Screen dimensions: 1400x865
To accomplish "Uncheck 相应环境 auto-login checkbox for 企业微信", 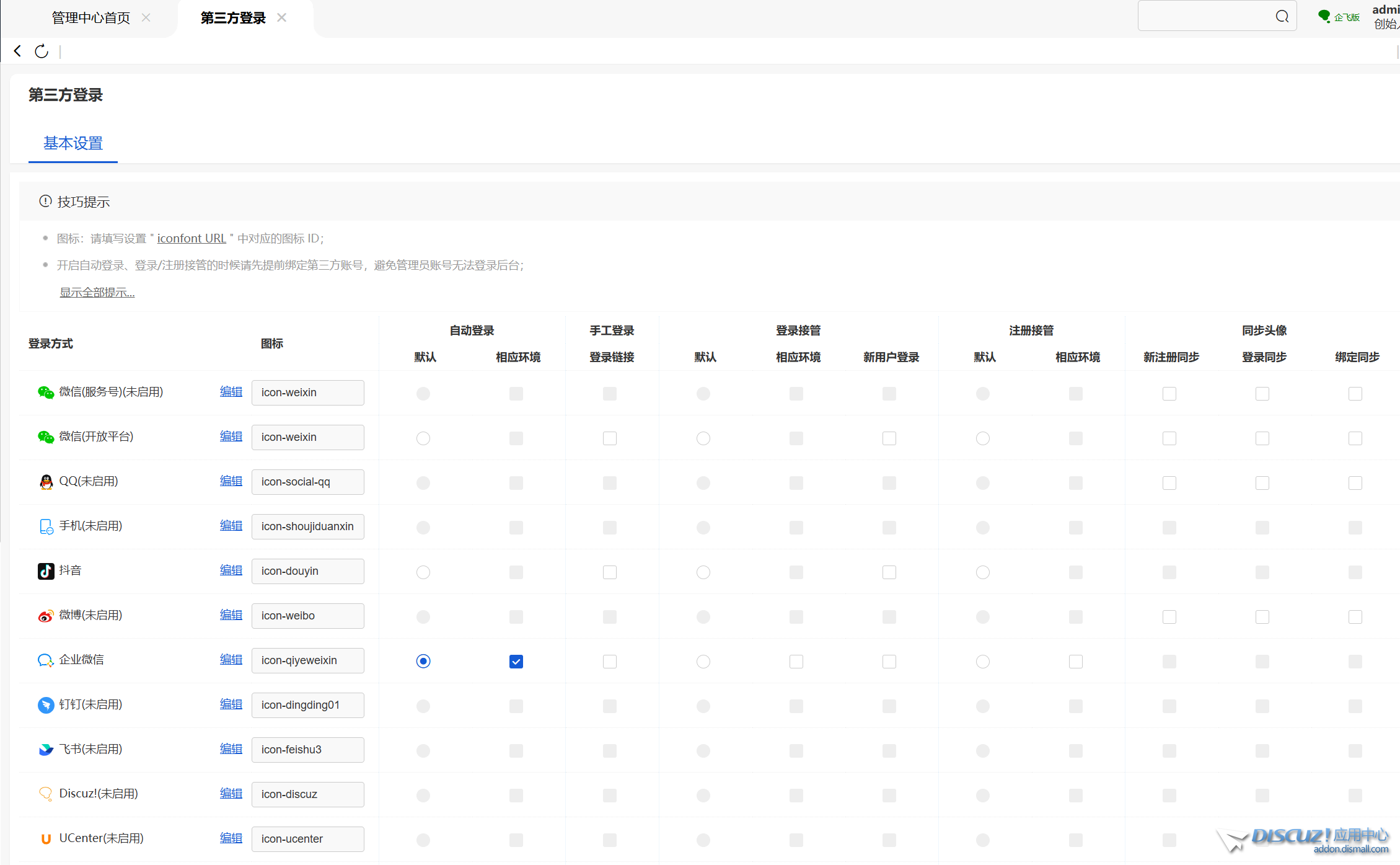I will [516, 662].
